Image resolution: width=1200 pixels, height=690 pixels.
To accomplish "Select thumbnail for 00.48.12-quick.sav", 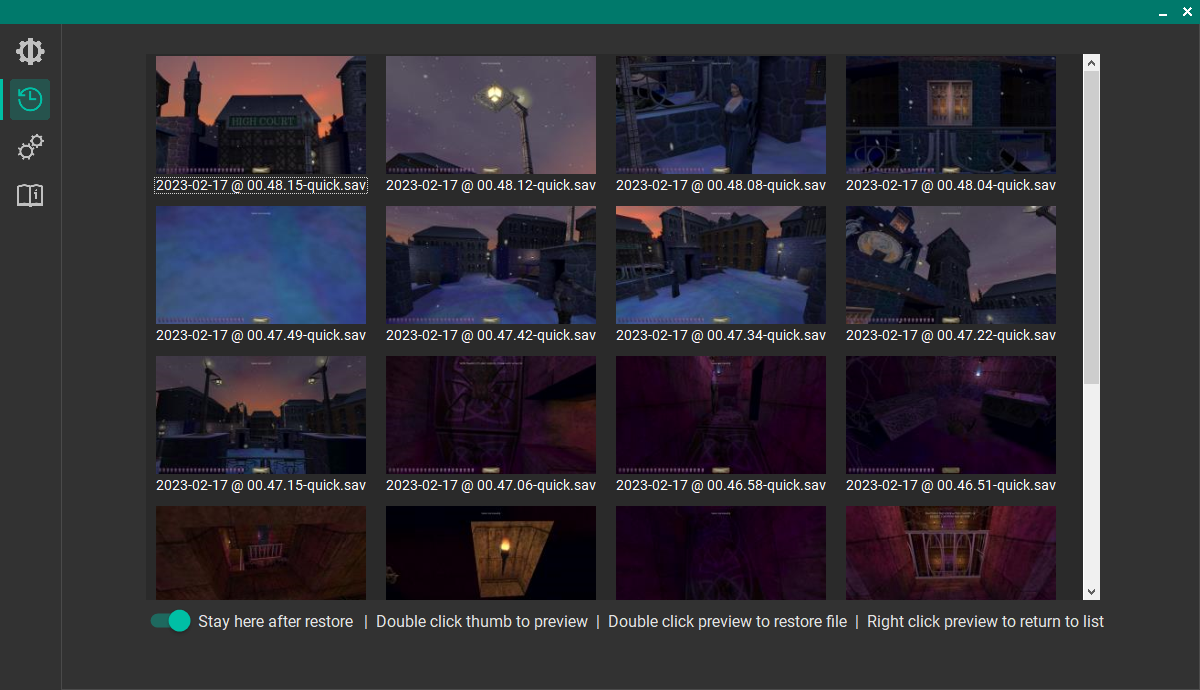I will point(491,115).
